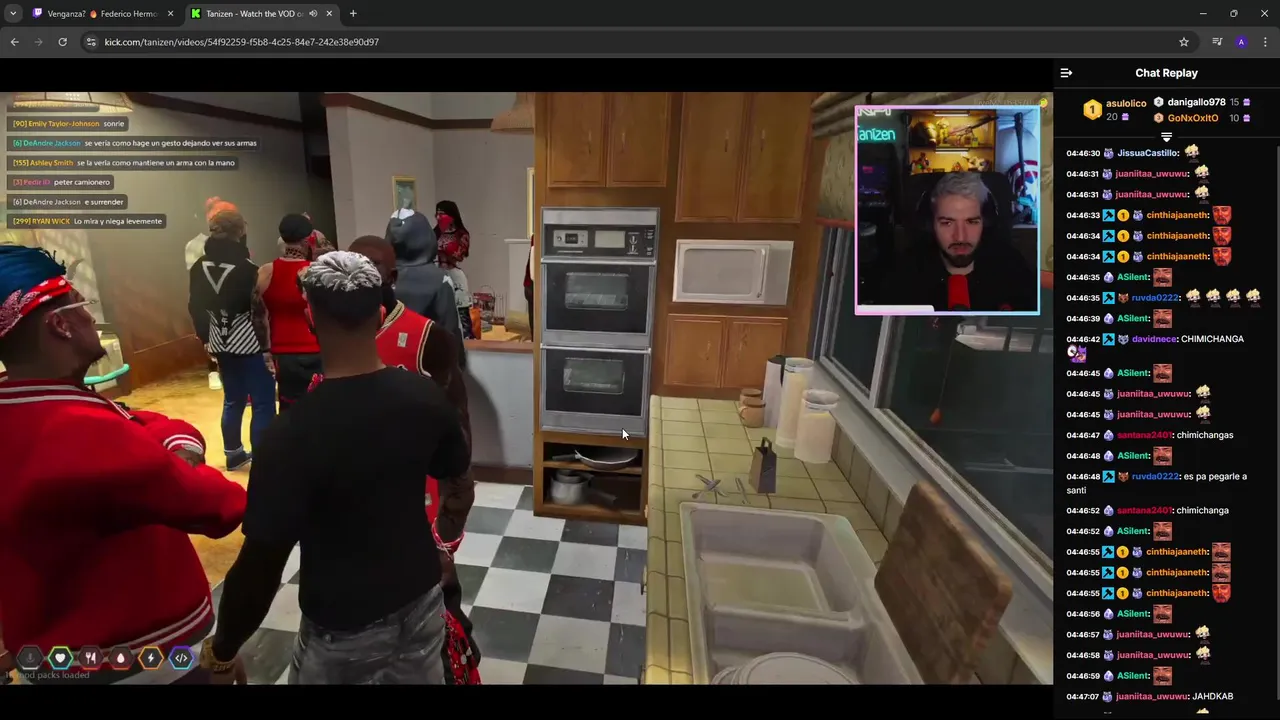Click moderator badge on cinthiajaaneth 04:46:33 message
Screen dimensions: 1280x720
tap(1108, 215)
